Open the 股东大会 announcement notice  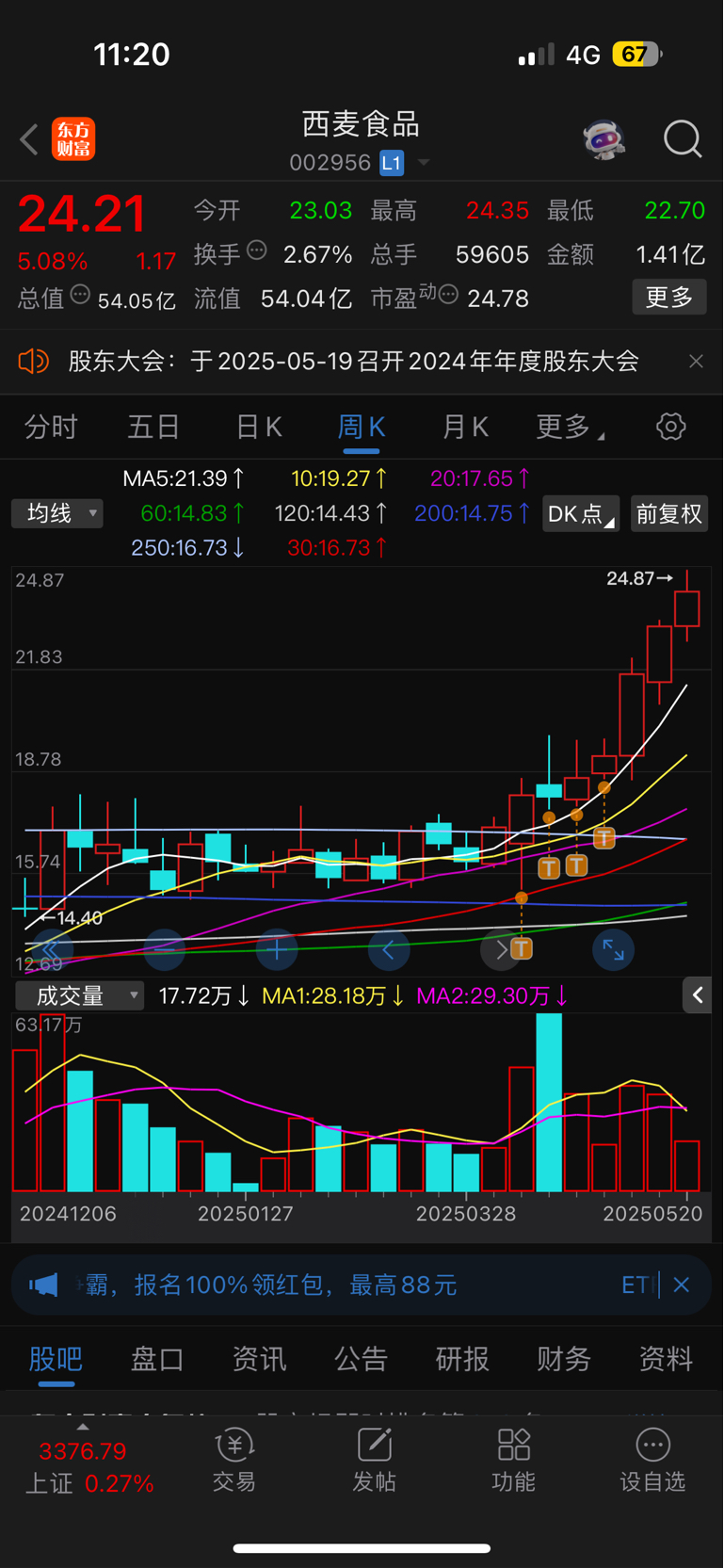pos(353,362)
